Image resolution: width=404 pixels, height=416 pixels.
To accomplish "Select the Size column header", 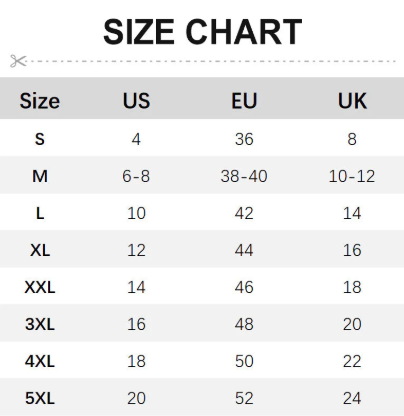I will tap(40, 101).
